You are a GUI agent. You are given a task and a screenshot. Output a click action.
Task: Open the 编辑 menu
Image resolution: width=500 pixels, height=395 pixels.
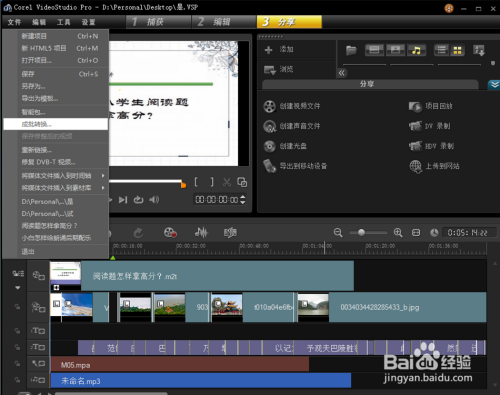pos(39,22)
